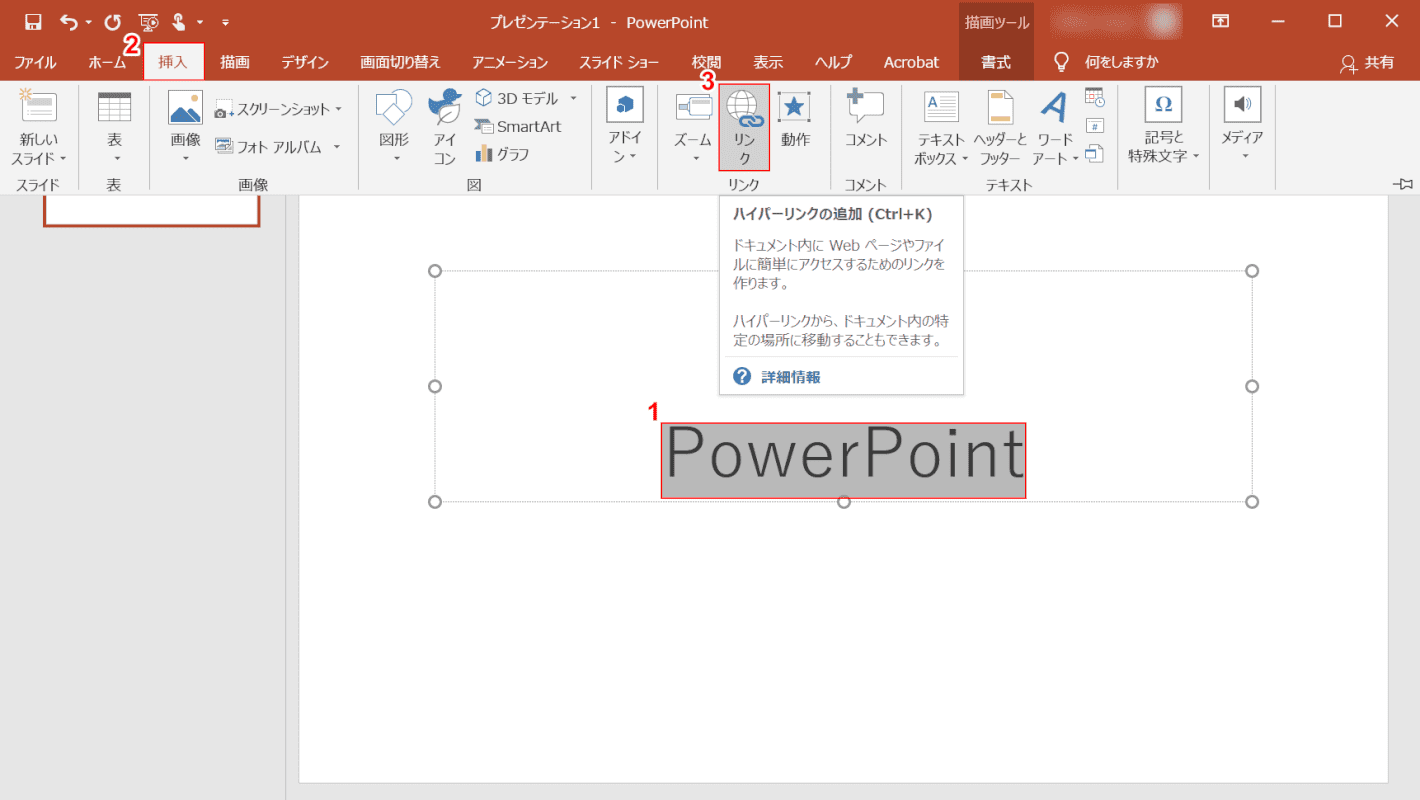Click the Zoom (ズーム) insert button

click(693, 128)
